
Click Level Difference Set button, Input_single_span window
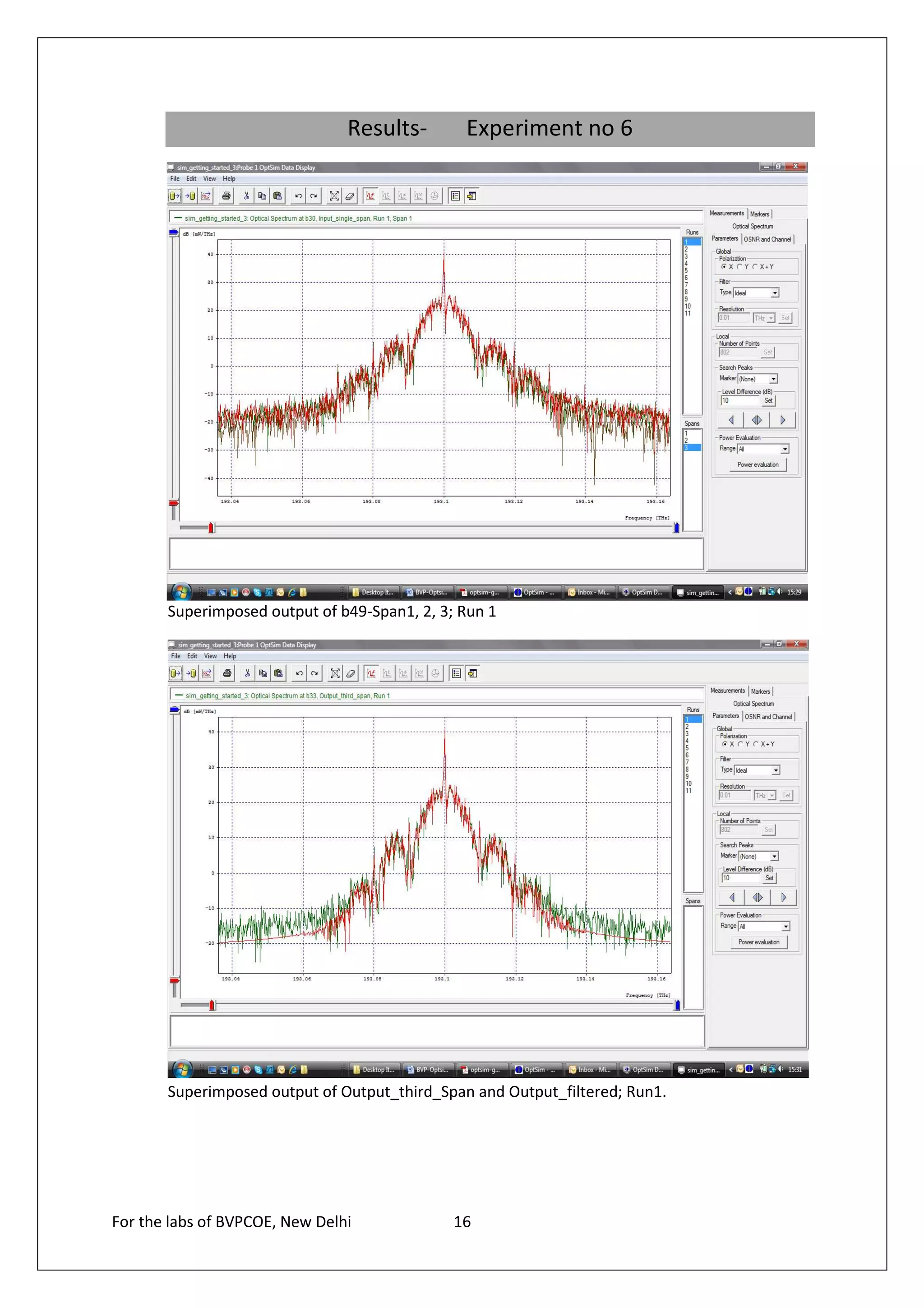(769, 400)
